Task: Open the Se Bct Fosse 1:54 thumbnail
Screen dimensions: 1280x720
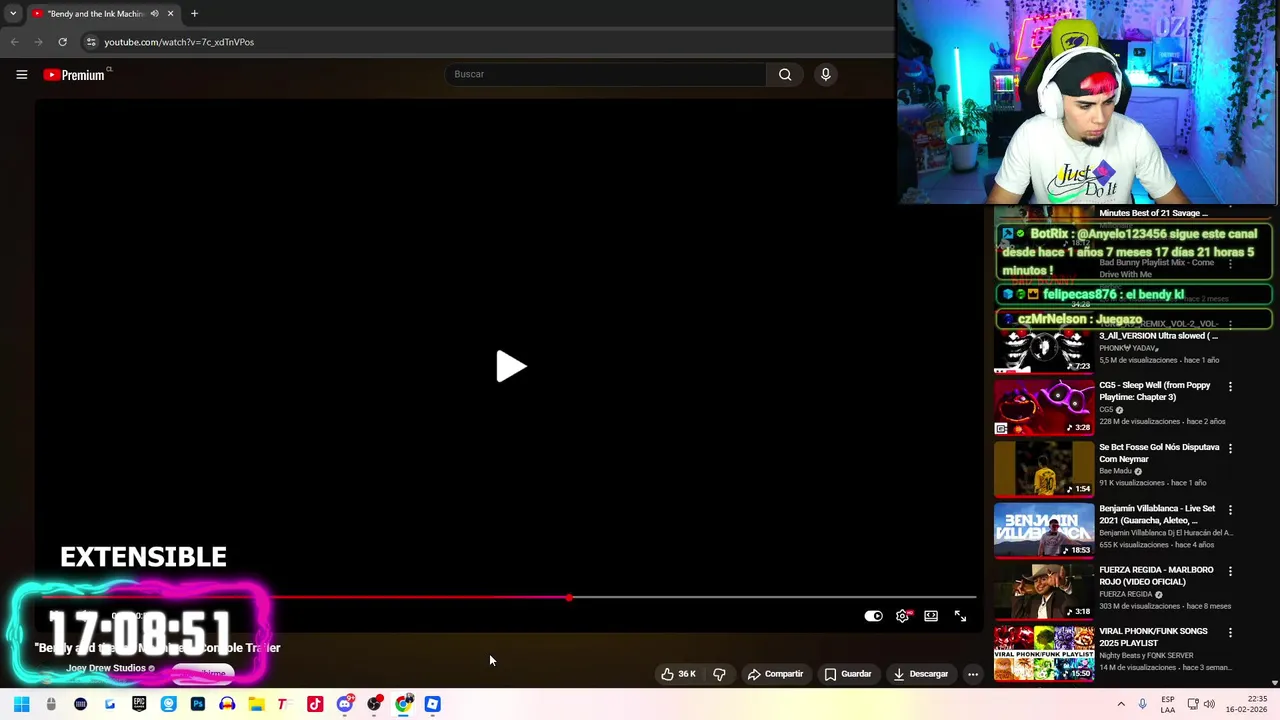Action: 1044,468
